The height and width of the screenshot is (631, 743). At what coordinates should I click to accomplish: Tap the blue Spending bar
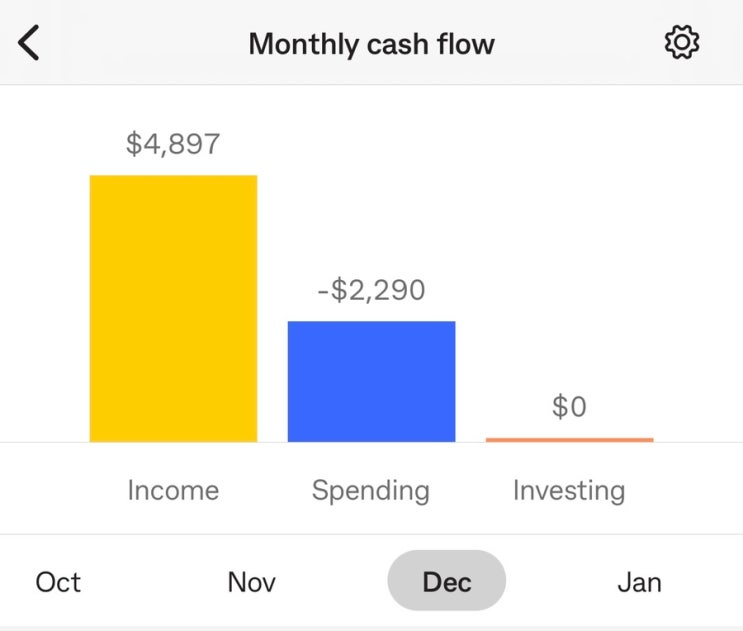371,381
